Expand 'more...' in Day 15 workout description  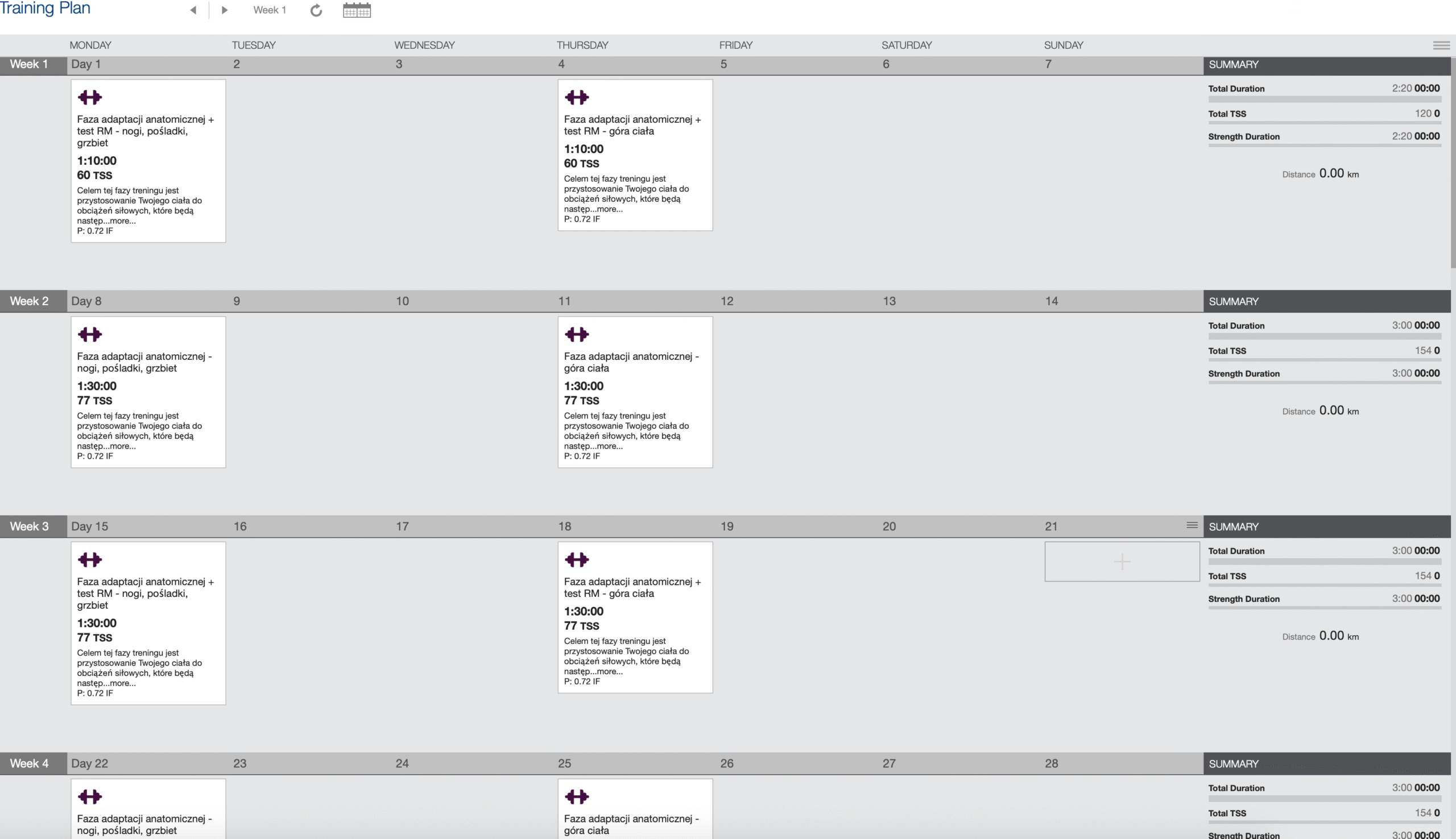click(123, 683)
